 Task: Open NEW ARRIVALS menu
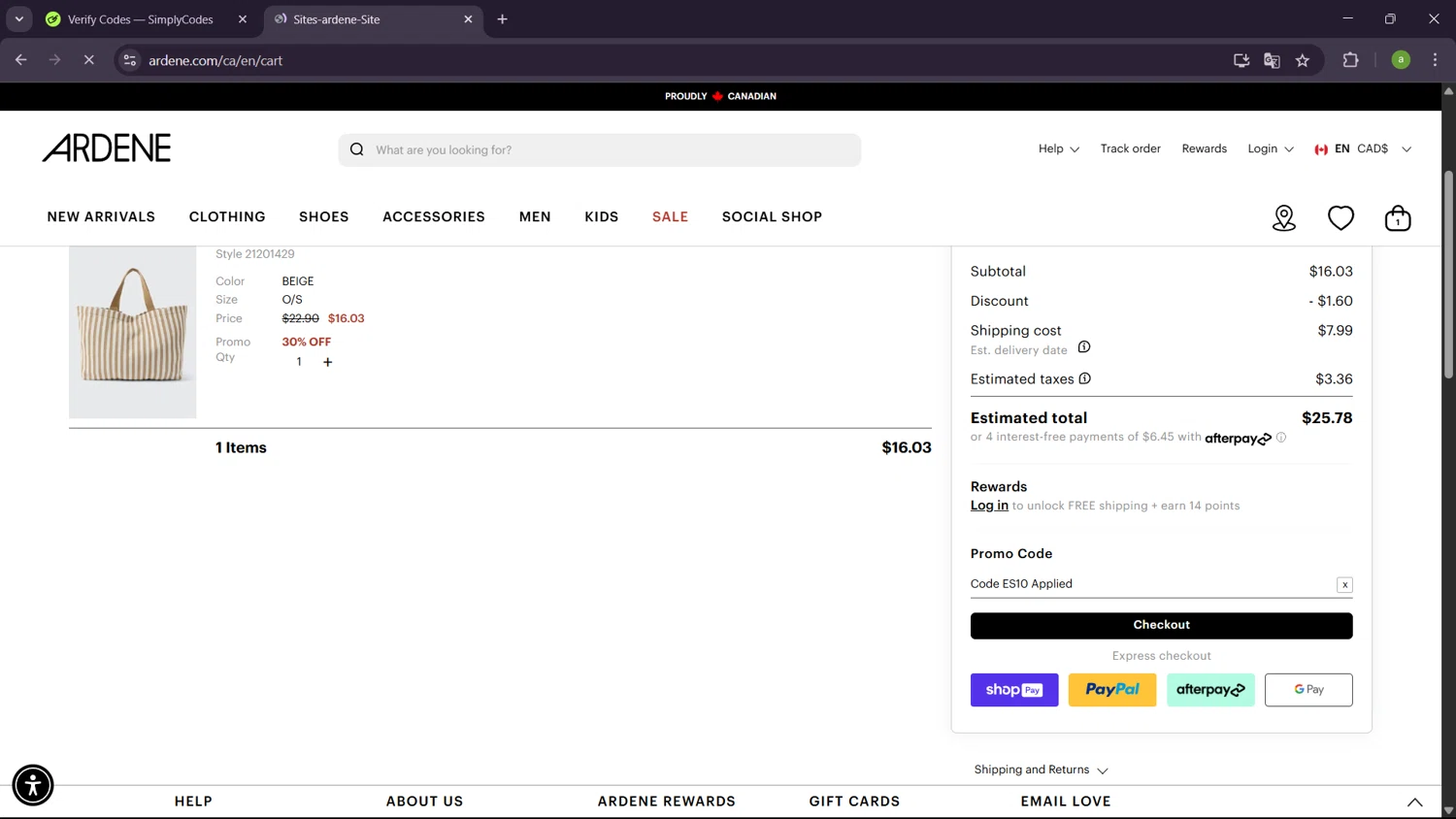101,216
